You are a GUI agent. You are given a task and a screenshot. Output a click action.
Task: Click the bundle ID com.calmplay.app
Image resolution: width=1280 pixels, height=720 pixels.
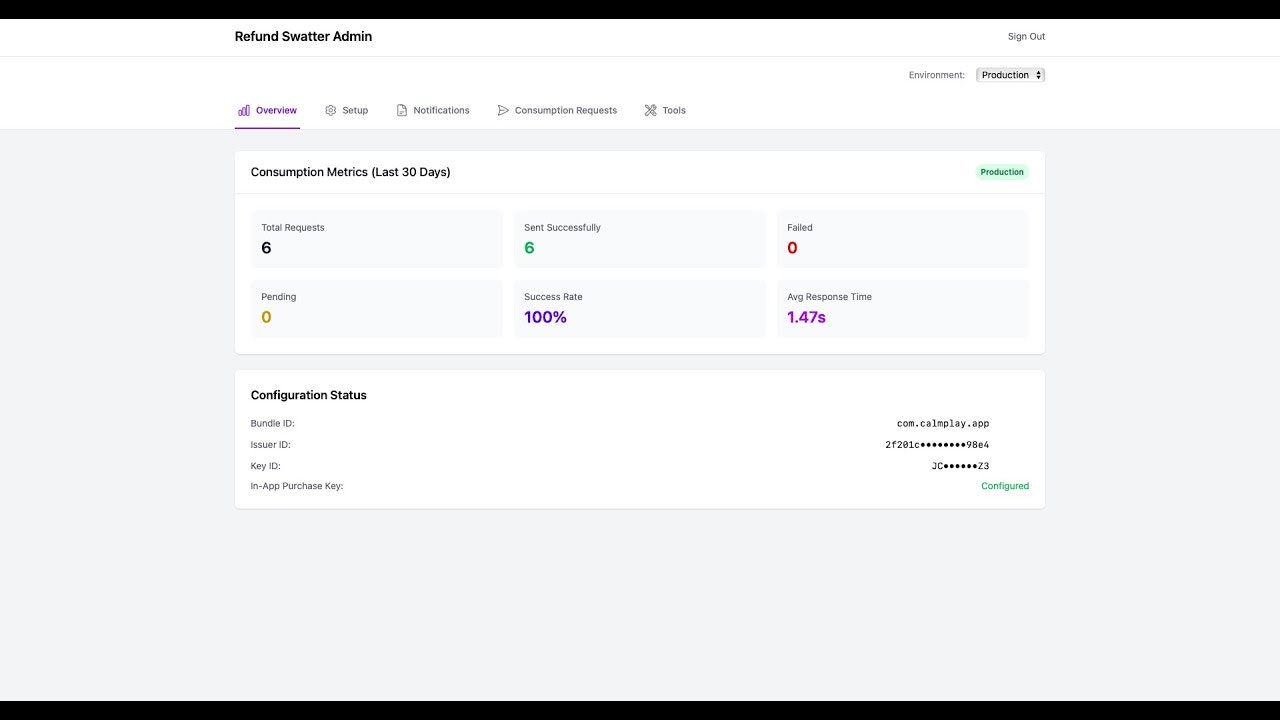coord(943,424)
